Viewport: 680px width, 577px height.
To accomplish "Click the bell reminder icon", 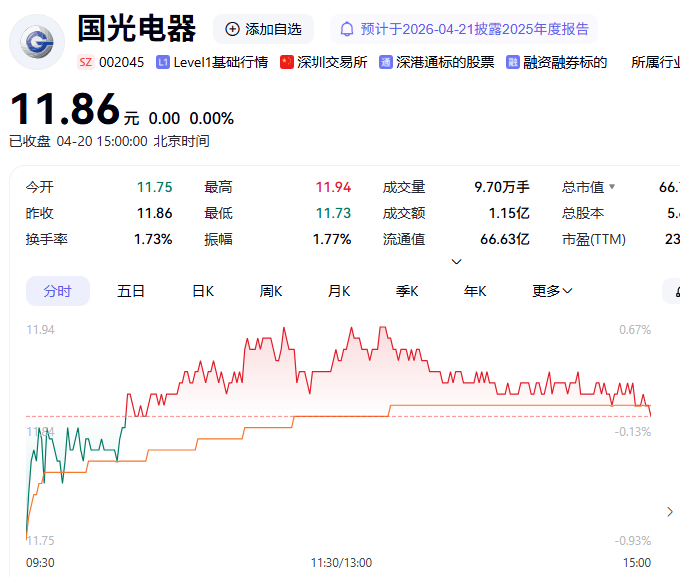I will pos(347,29).
